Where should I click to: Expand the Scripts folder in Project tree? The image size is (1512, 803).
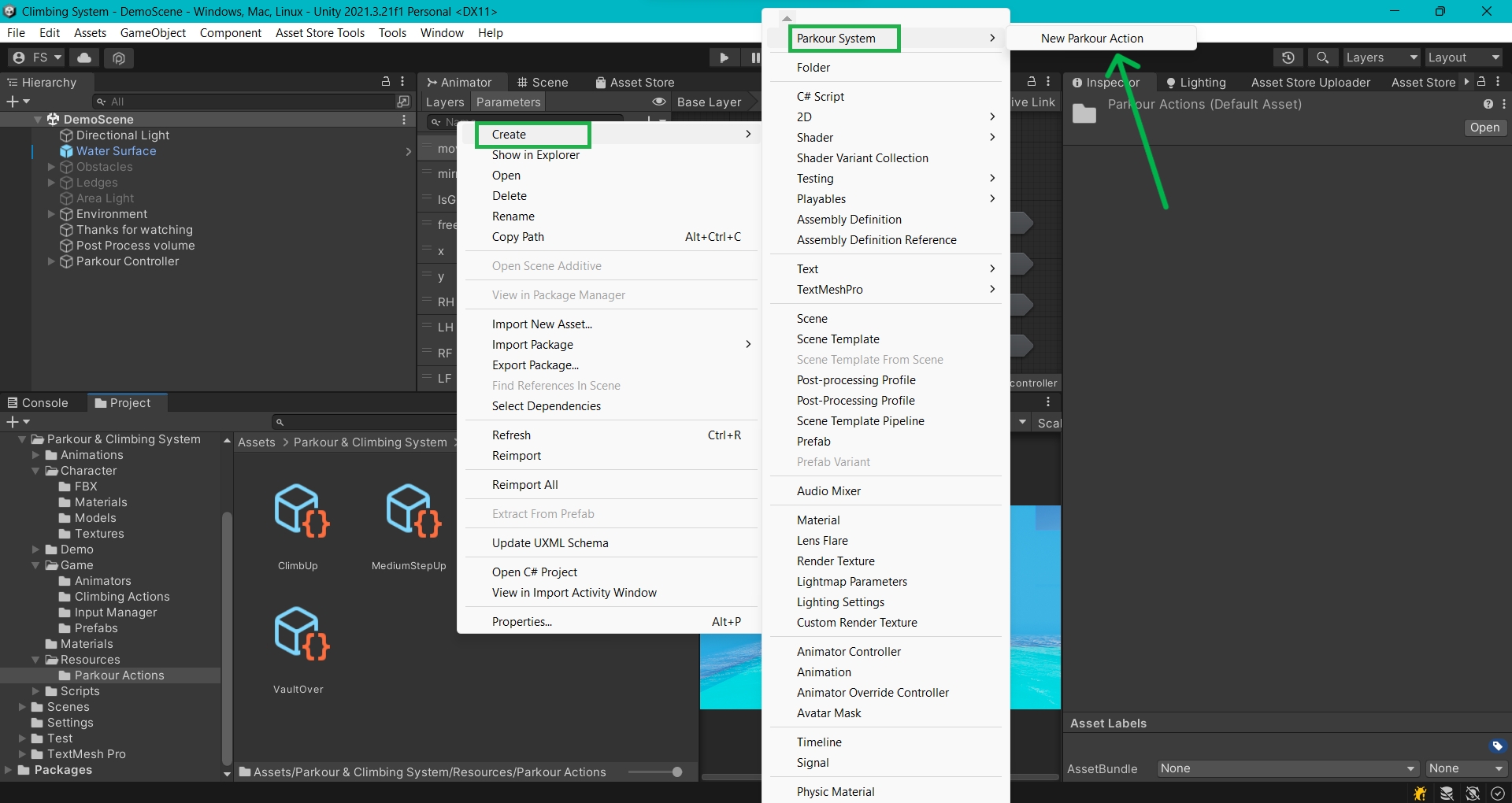(35, 691)
